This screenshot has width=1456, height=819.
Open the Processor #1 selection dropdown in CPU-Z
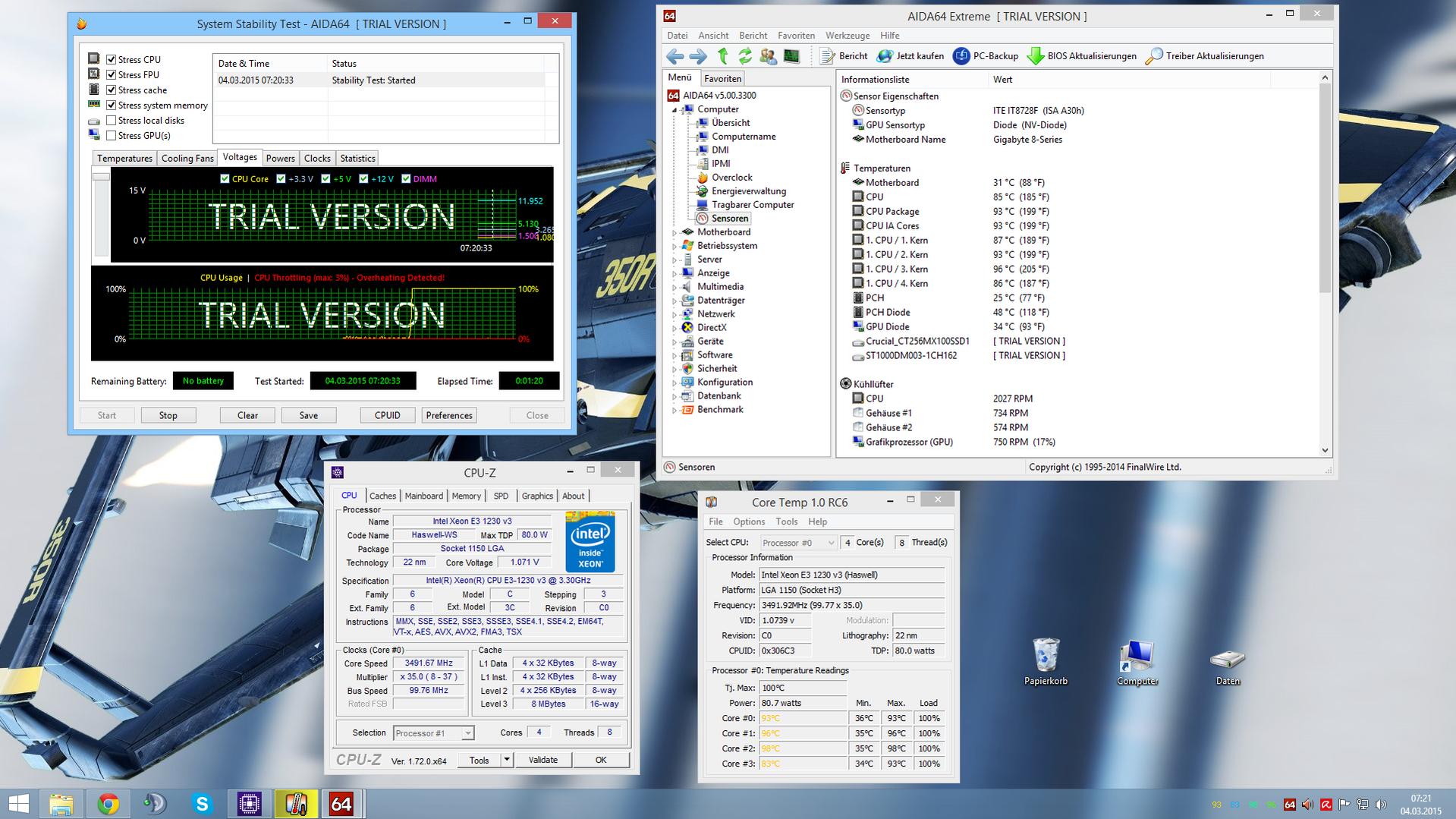click(x=433, y=733)
